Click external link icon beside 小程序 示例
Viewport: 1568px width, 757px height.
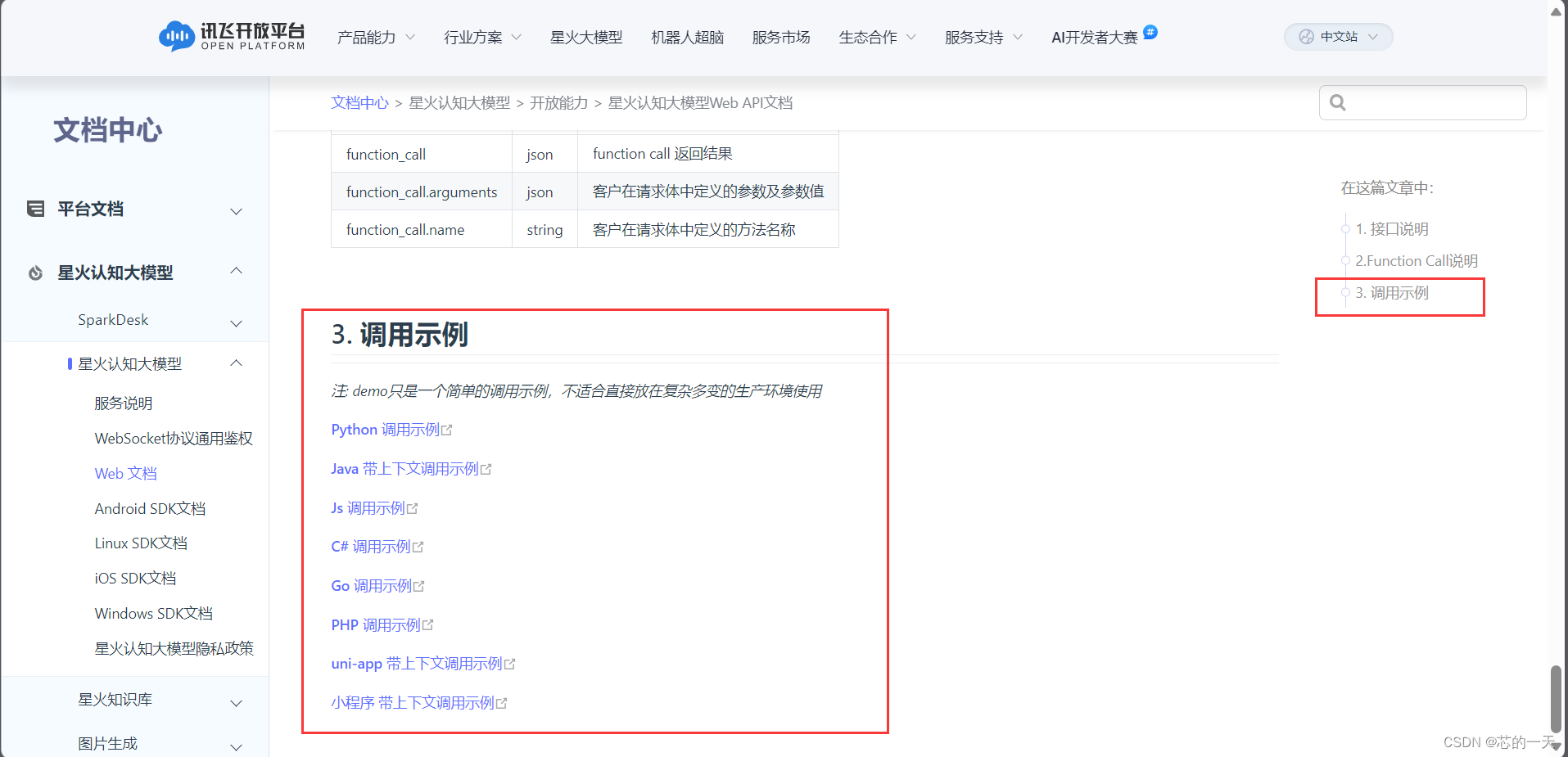pos(501,703)
